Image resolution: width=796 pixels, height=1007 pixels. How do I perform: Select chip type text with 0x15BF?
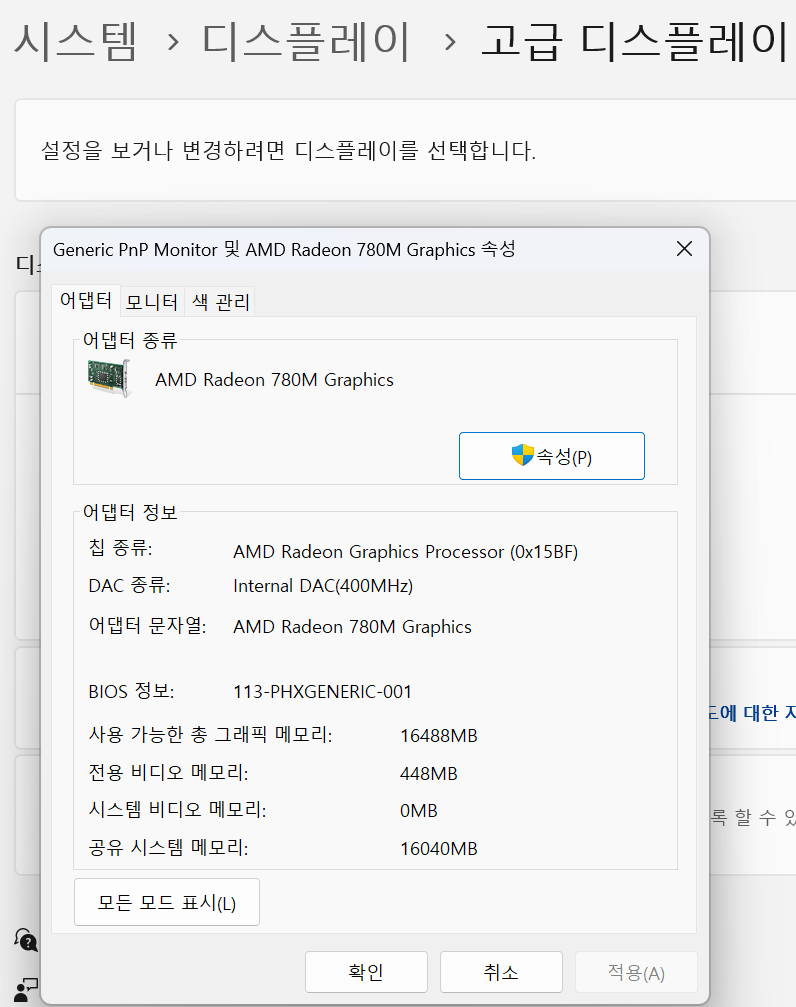coord(405,552)
